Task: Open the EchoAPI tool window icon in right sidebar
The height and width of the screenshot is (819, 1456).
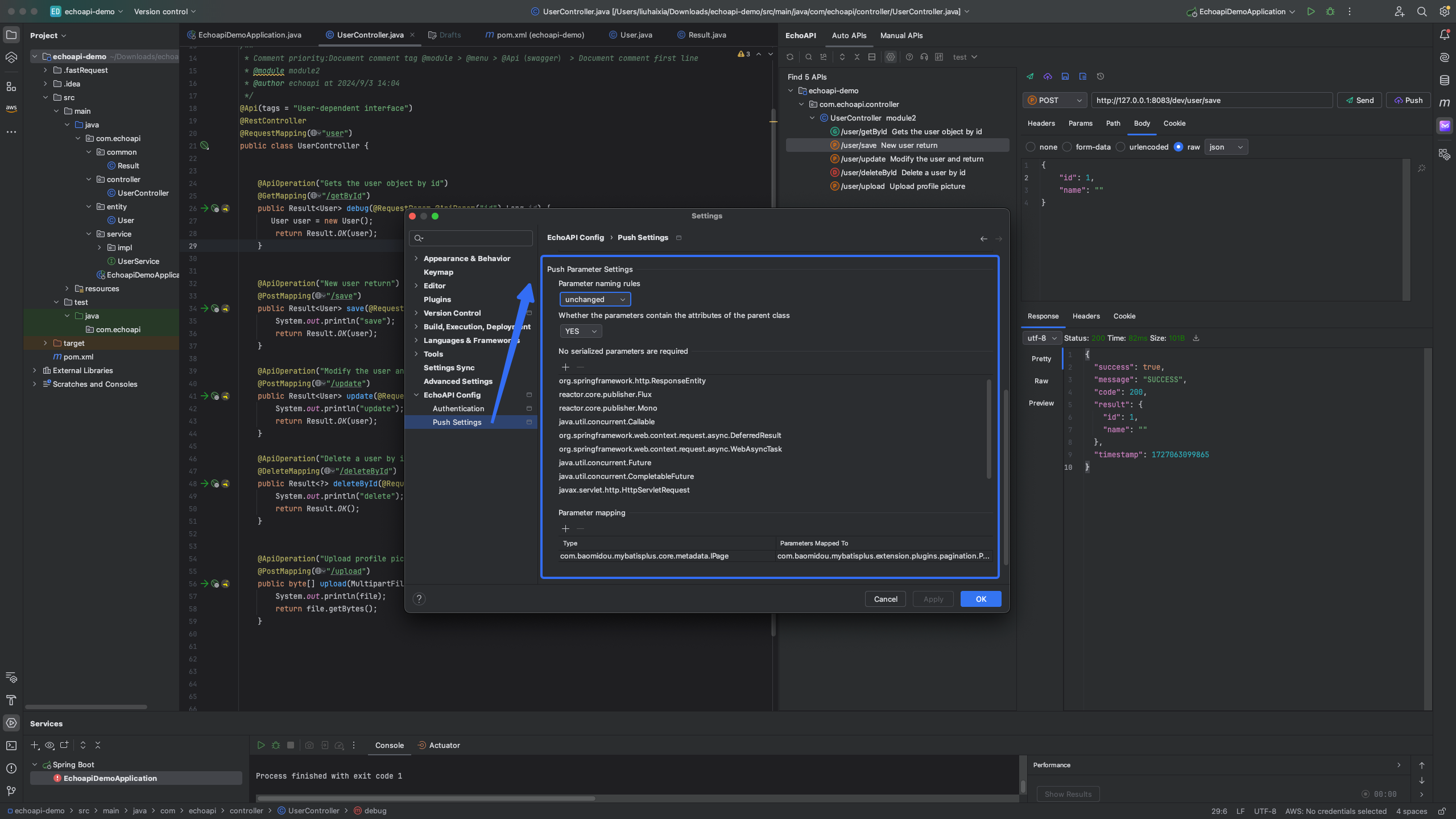Action: [x=1445, y=126]
